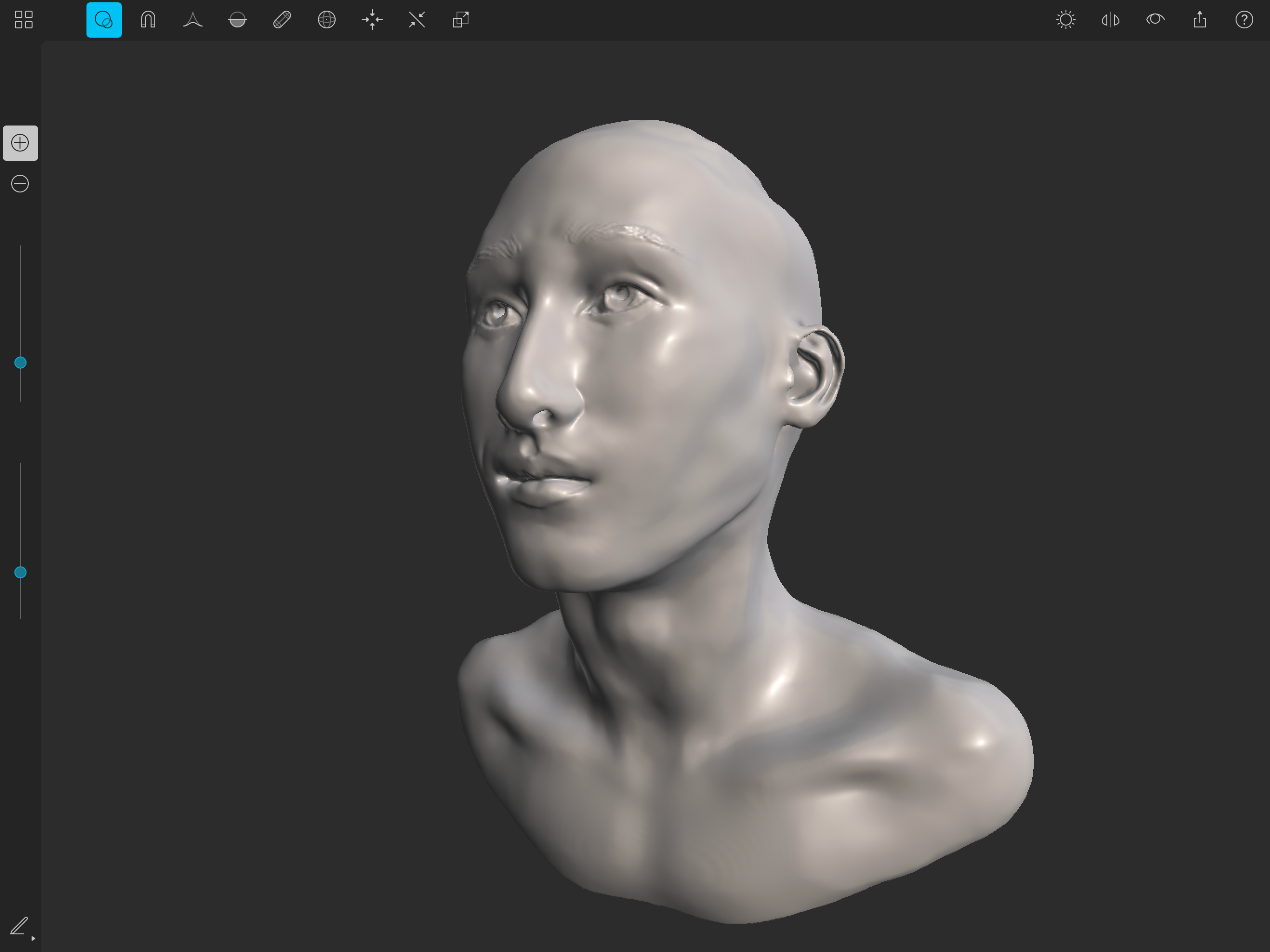Viewport: 1270px width, 952px height.
Task: Select the two-circle sculpt brush tool
Action: (x=104, y=20)
